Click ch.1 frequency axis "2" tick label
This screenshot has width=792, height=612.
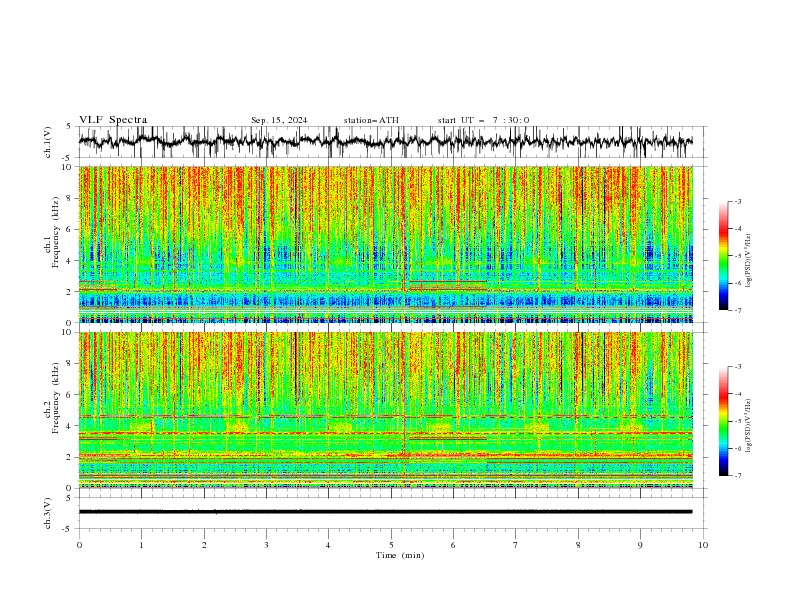[x=70, y=292]
